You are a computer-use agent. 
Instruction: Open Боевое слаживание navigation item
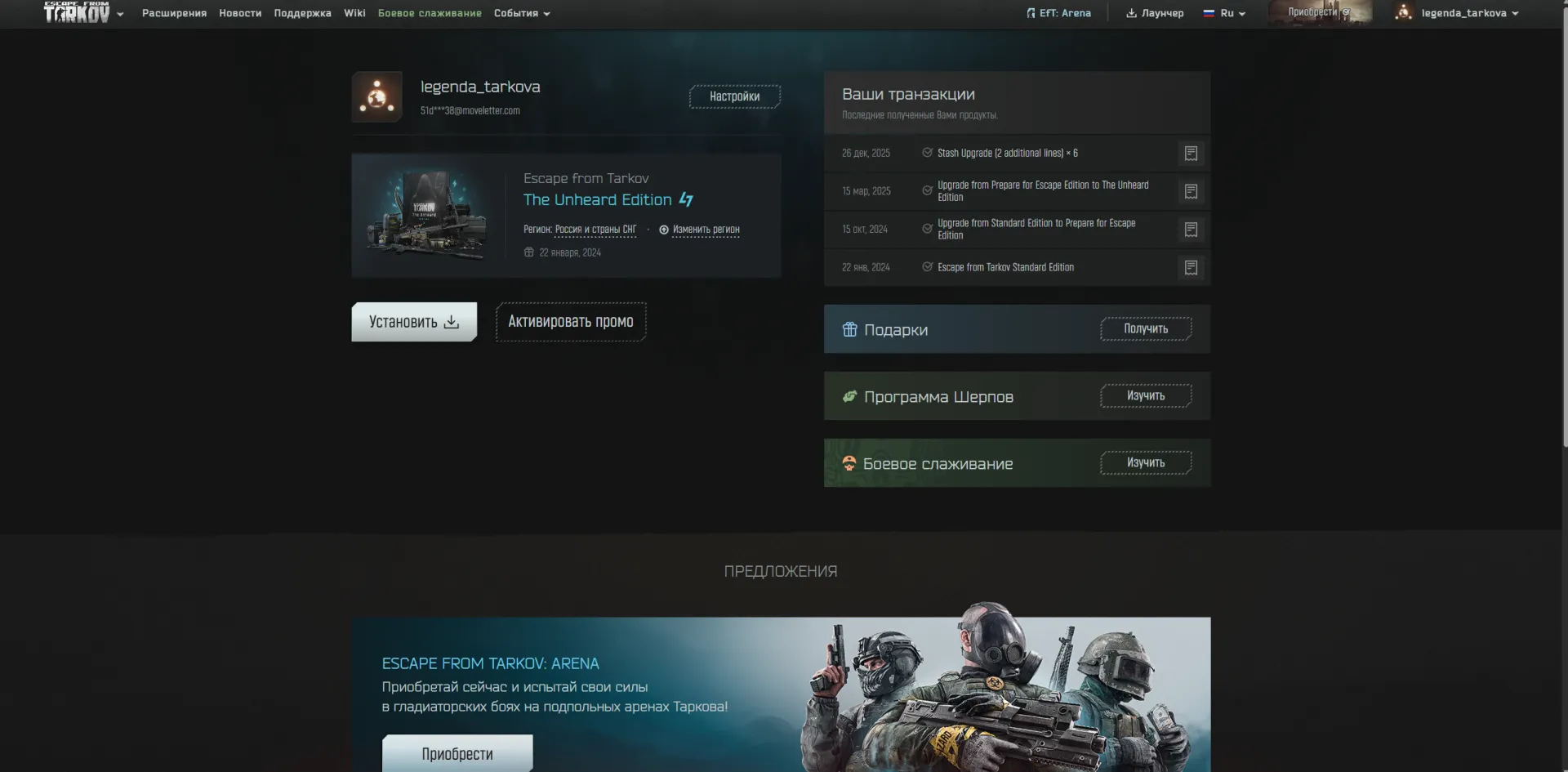[x=430, y=13]
